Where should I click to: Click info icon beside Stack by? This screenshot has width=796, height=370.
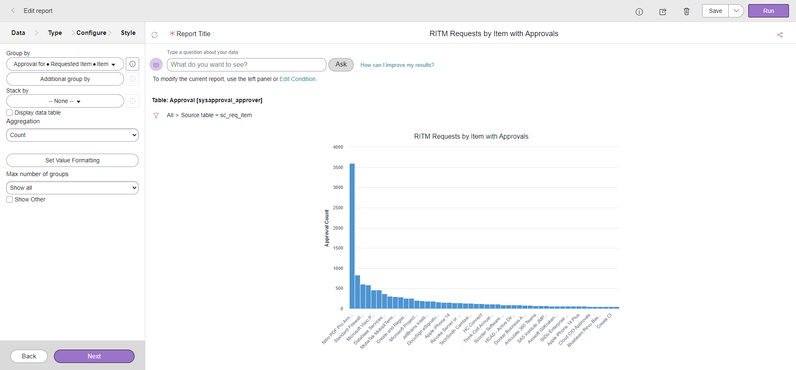pyautogui.click(x=132, y=101)
